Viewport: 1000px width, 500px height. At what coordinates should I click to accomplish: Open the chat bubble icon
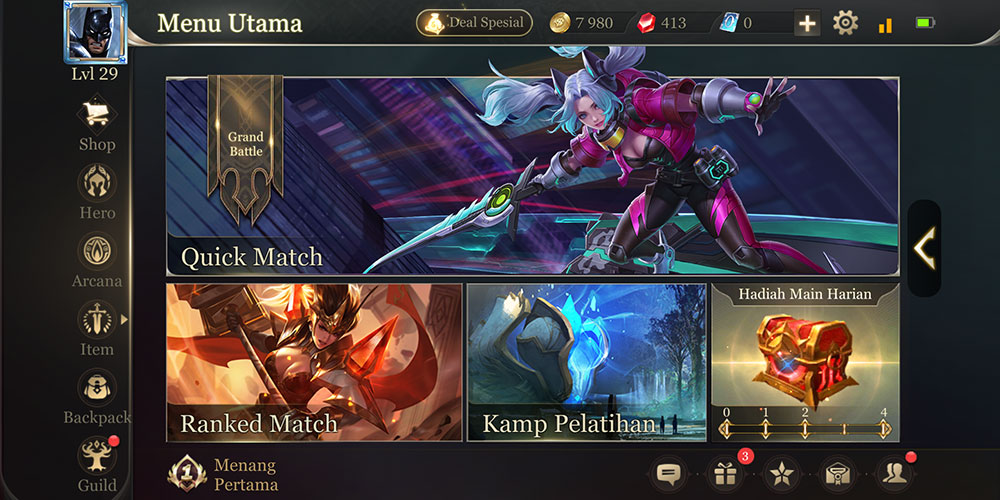(x=668, y=474)
